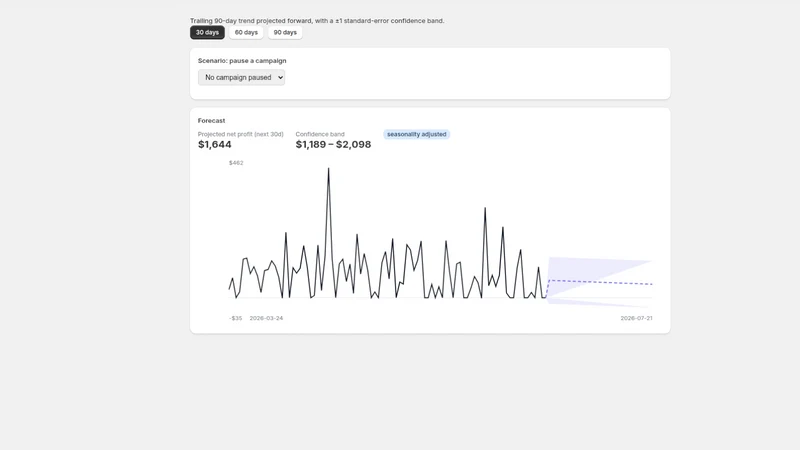
Task: Click the tallest peak of the profit line
Action: click(x=328, y=169)
